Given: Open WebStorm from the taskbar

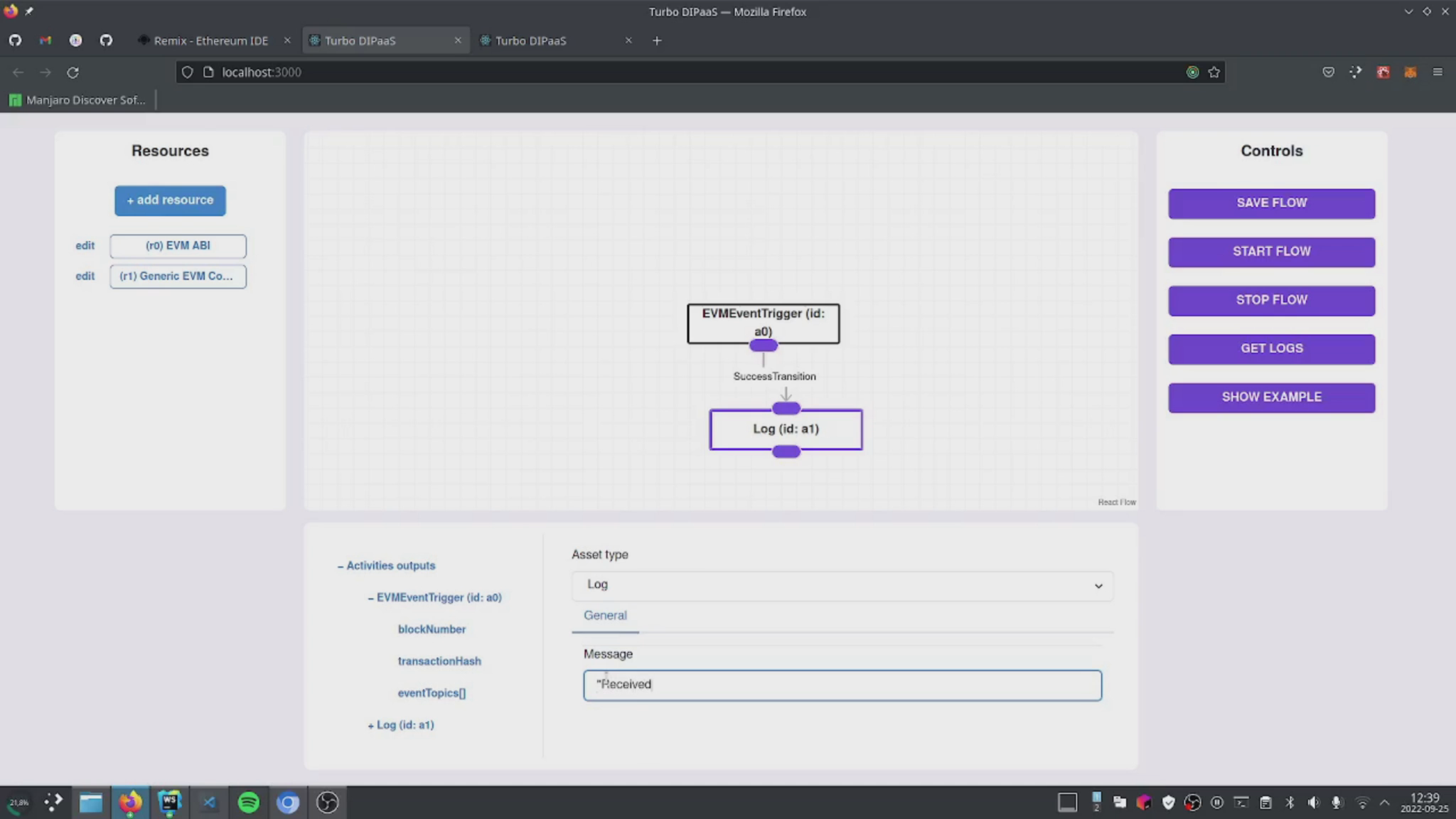Looking at the screenshot, I should (169, 803).
